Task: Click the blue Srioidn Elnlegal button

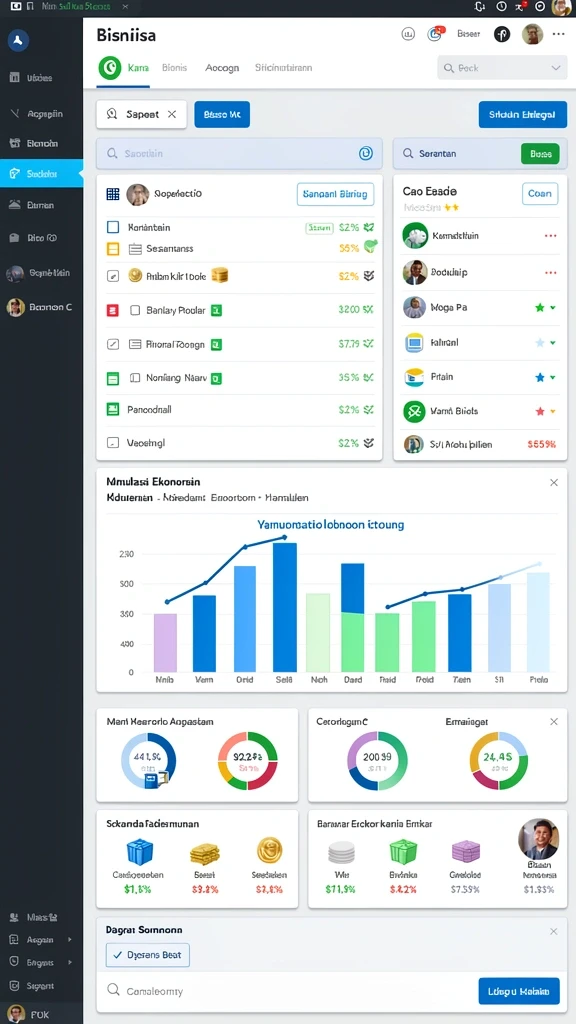Action: click(x=522, y=114)
